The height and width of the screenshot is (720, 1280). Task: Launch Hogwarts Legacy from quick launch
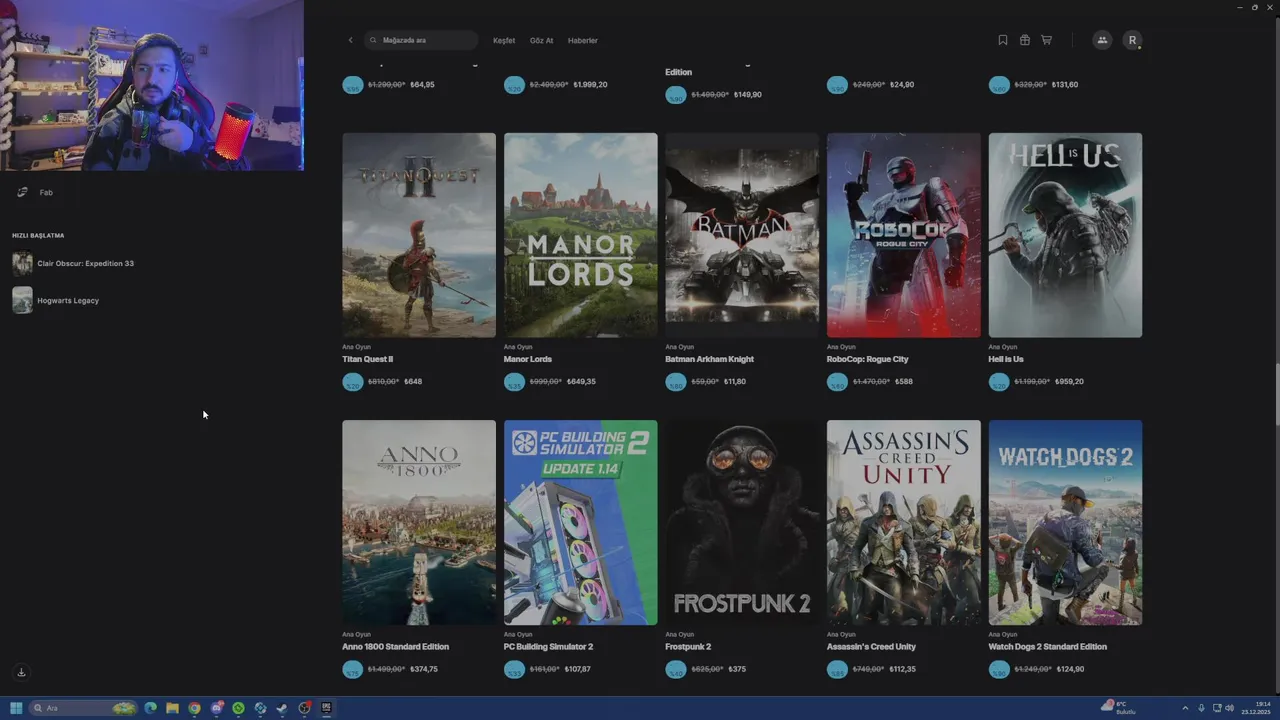coord(68,300)
